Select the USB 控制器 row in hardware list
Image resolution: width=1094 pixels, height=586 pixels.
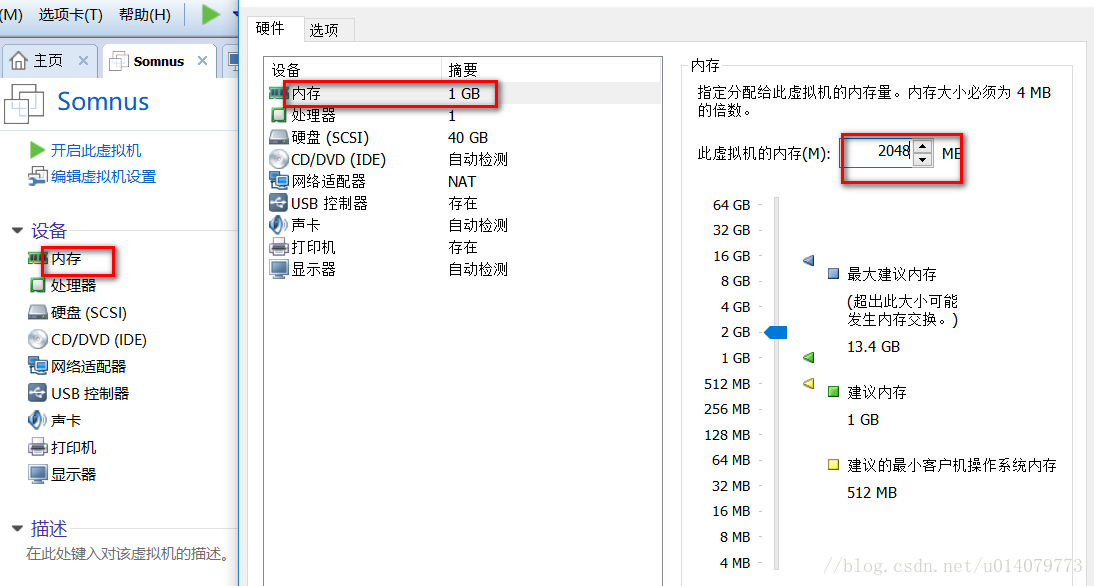coord(463,203)
